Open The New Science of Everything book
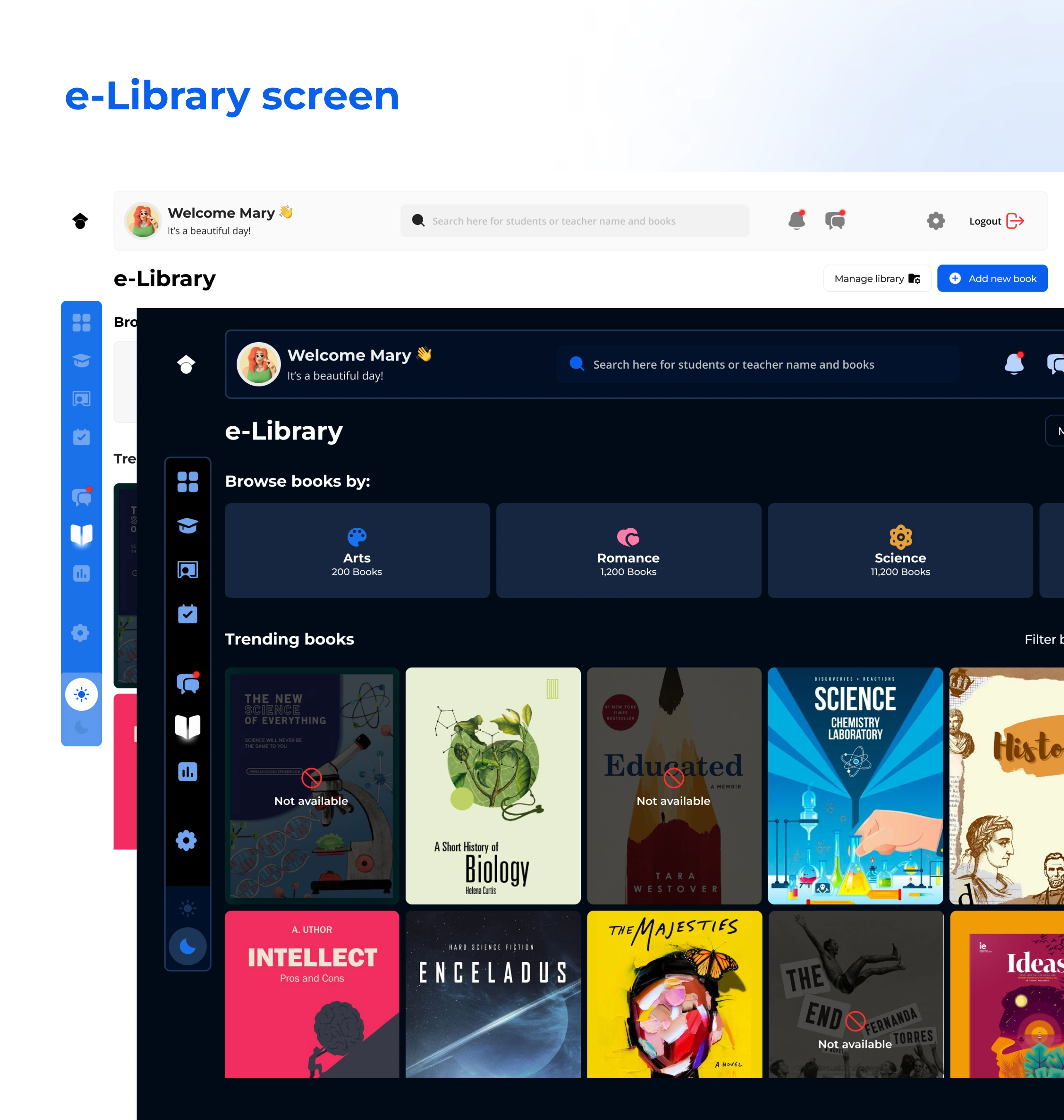The image size is (1064, 1120). click(311, 786)
